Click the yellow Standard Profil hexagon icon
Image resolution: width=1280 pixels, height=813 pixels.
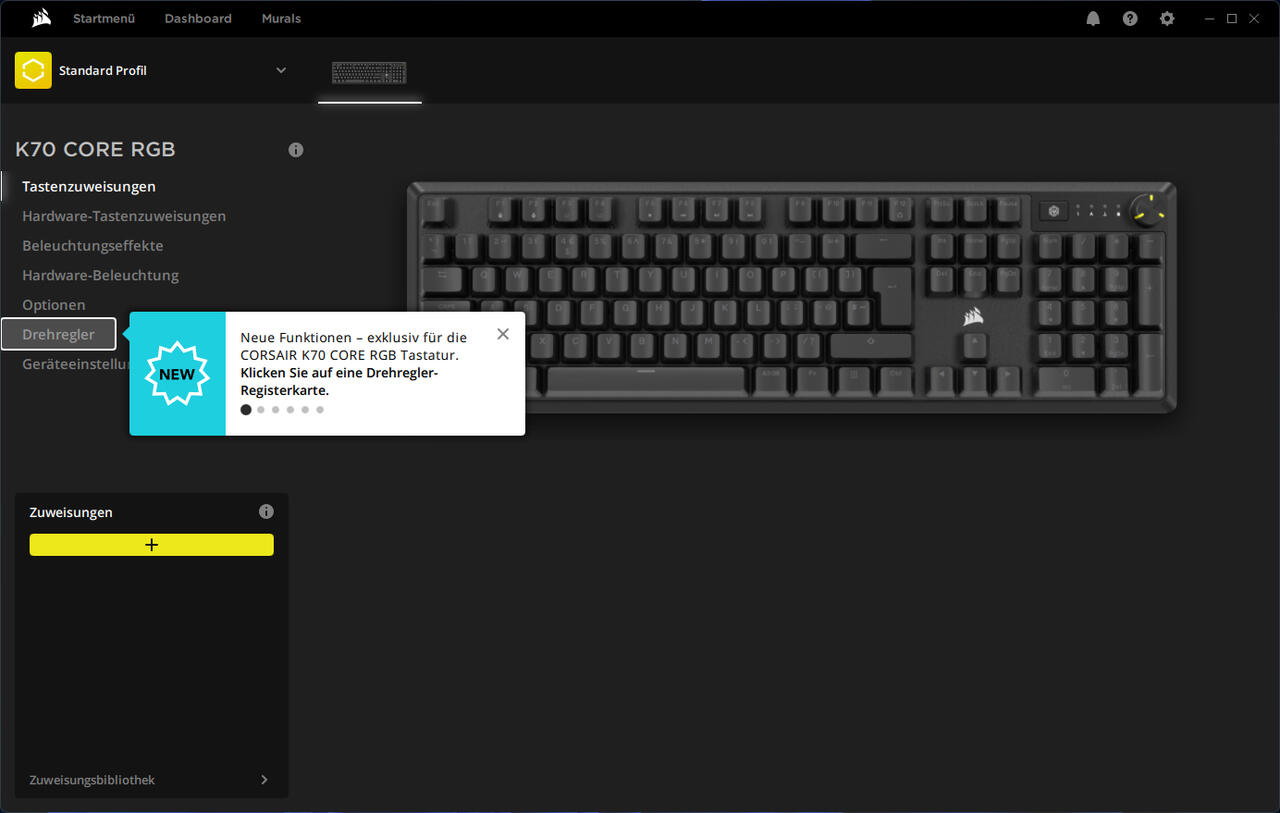[x=33, y=70]
